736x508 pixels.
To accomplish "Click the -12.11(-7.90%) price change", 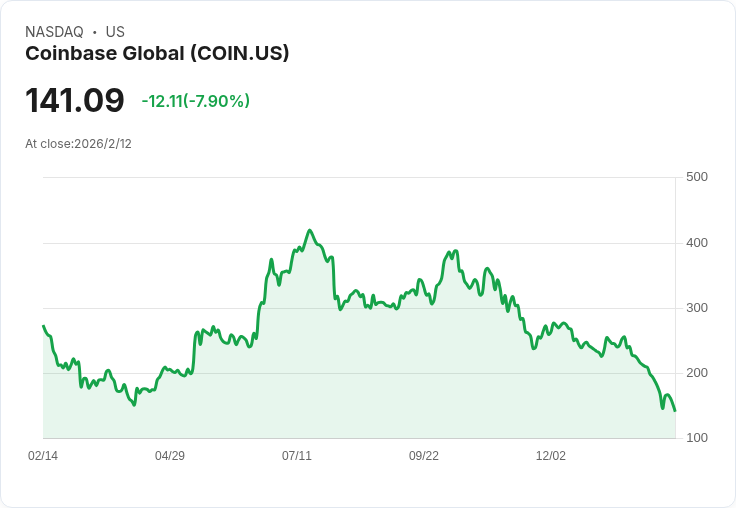I will click(196, 101).
